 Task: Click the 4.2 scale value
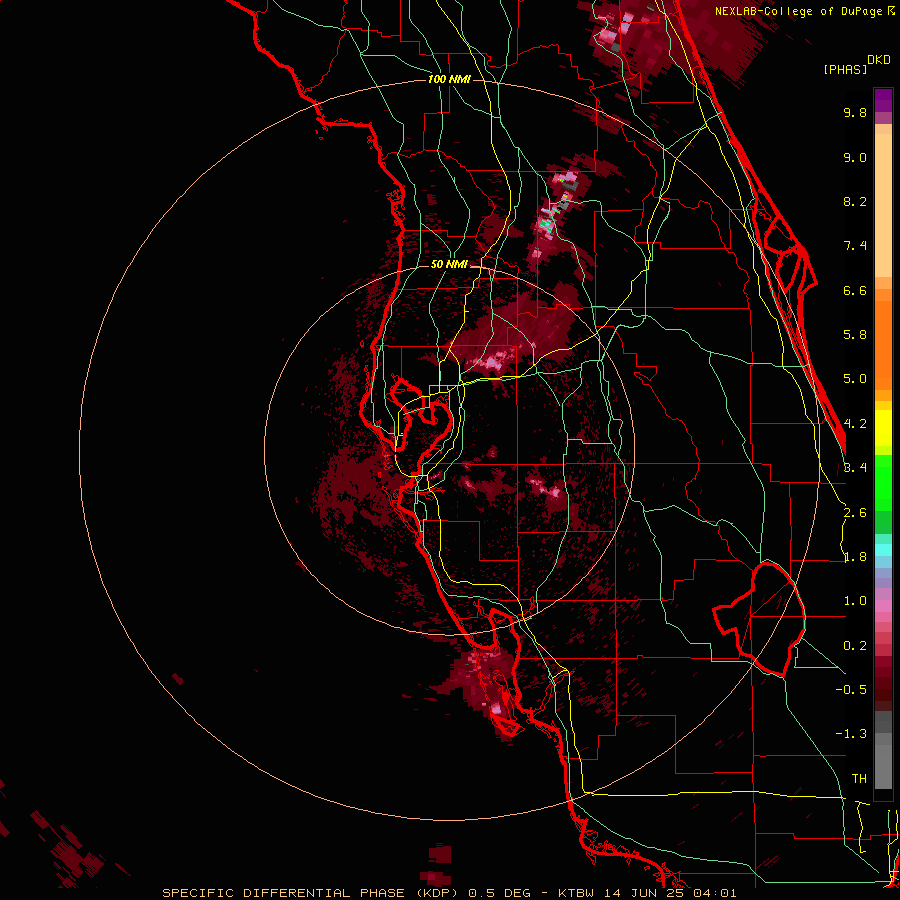[x=855, y=424]
